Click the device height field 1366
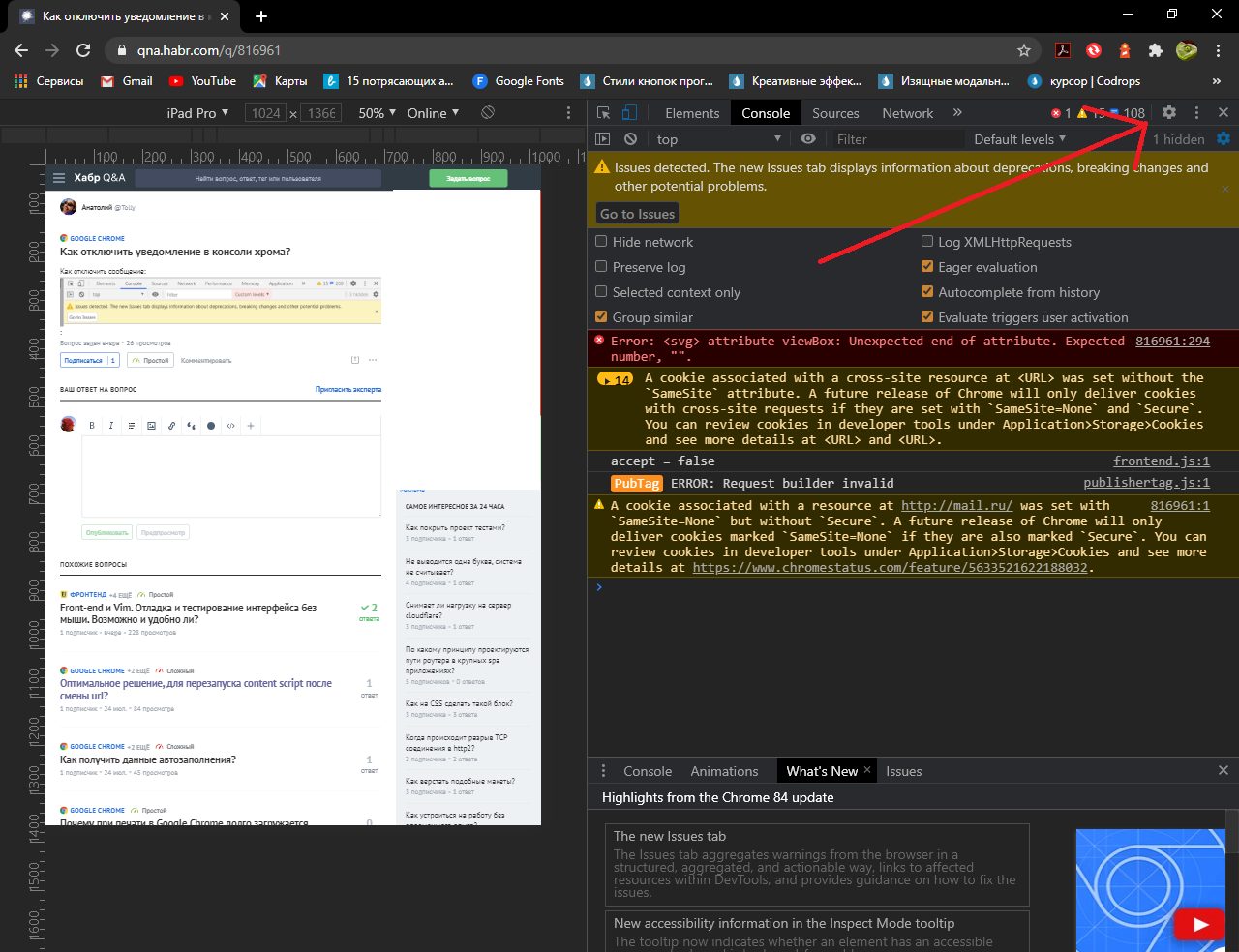This screenshot has width=1239, height=952. [322, 113]
